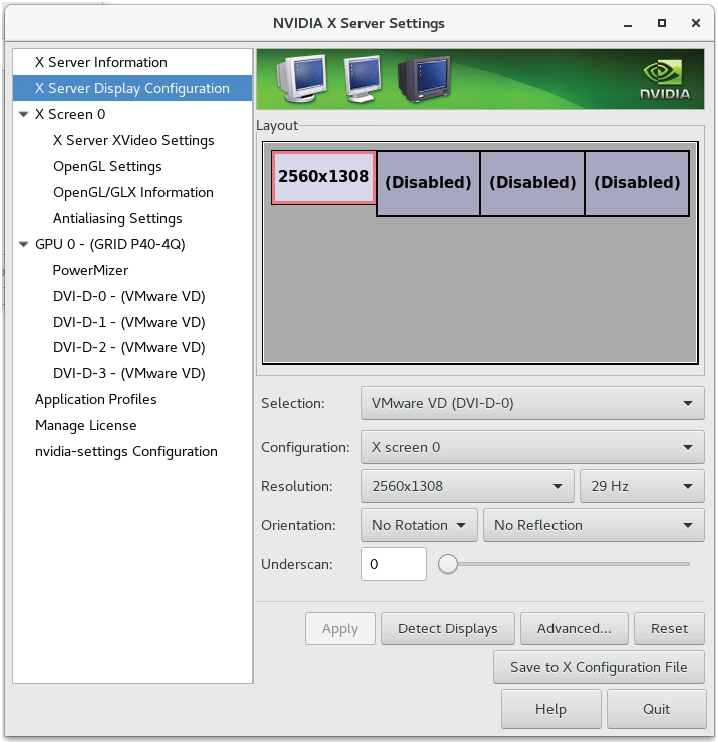This screenshot has width=718, height=743.
Task: Open the Selection dropdown VMware VD (DVI-D-0)
Action: [533, 403]
